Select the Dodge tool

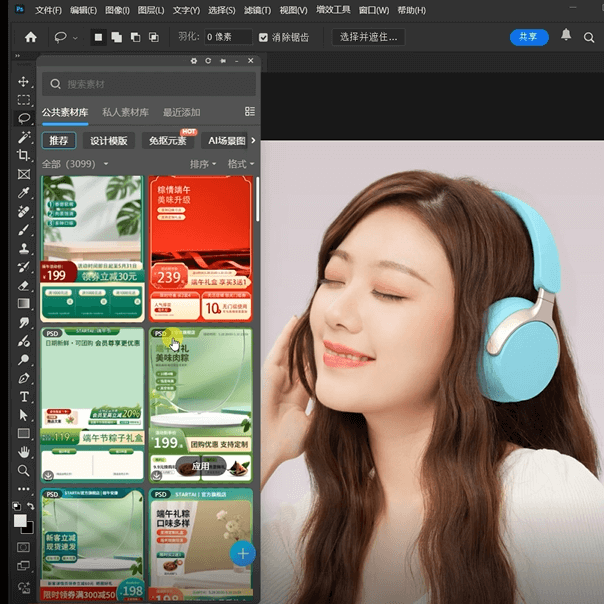pyautogui.click(x=23, y=359)
